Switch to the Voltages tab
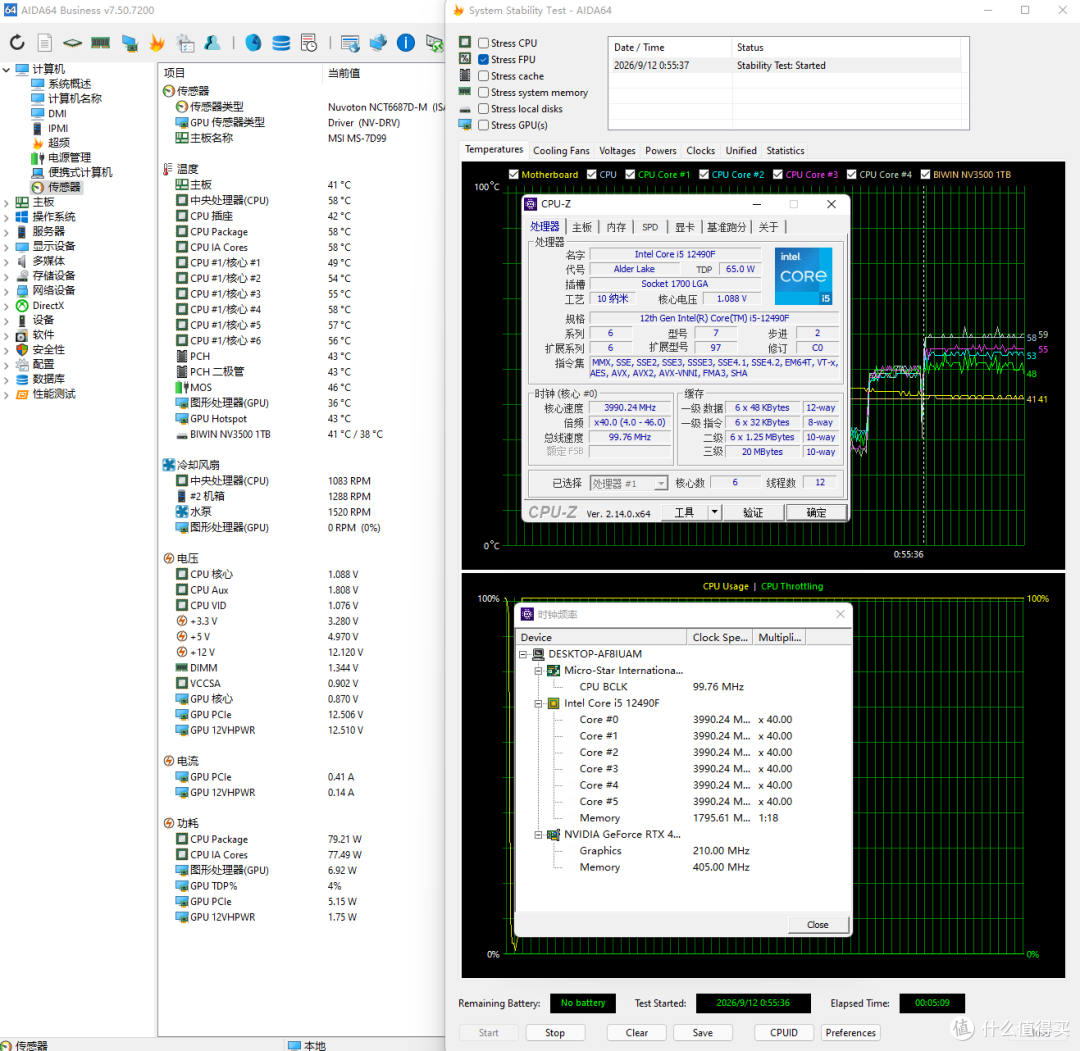Screen dimensions: 1080x1051 617,150
